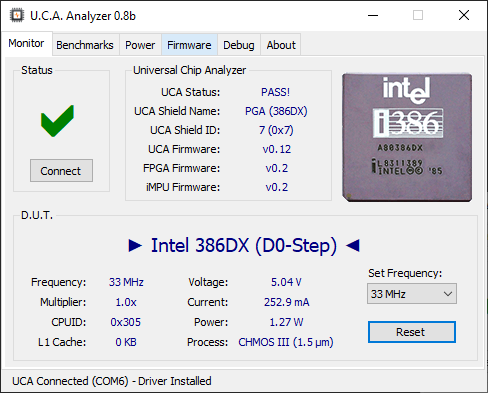The height and width of the screenshot is (393, 488).
Task: Close the U.C.A. Analyzer window
Action: coord(464,15)
